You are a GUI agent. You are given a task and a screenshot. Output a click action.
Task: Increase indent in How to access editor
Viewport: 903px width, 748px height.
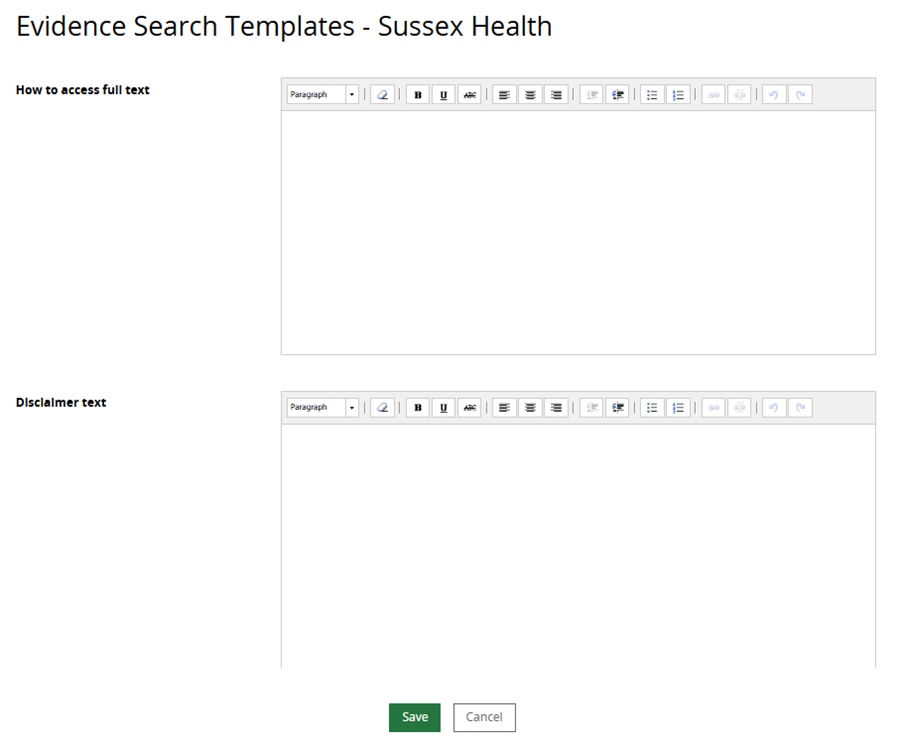click(x=617, y=94)
